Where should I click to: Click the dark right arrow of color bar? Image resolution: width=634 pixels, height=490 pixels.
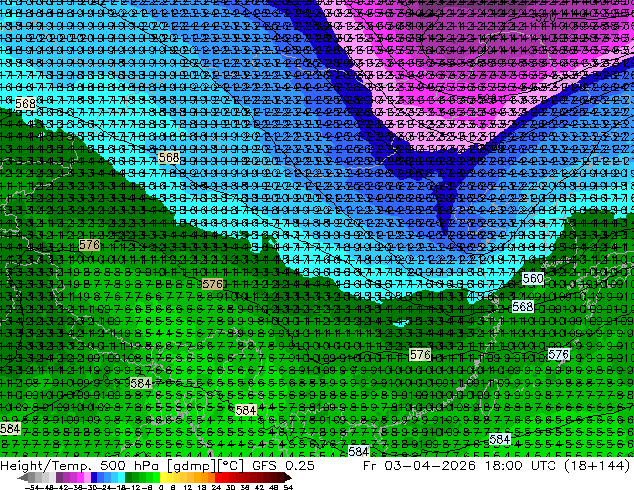287,477
